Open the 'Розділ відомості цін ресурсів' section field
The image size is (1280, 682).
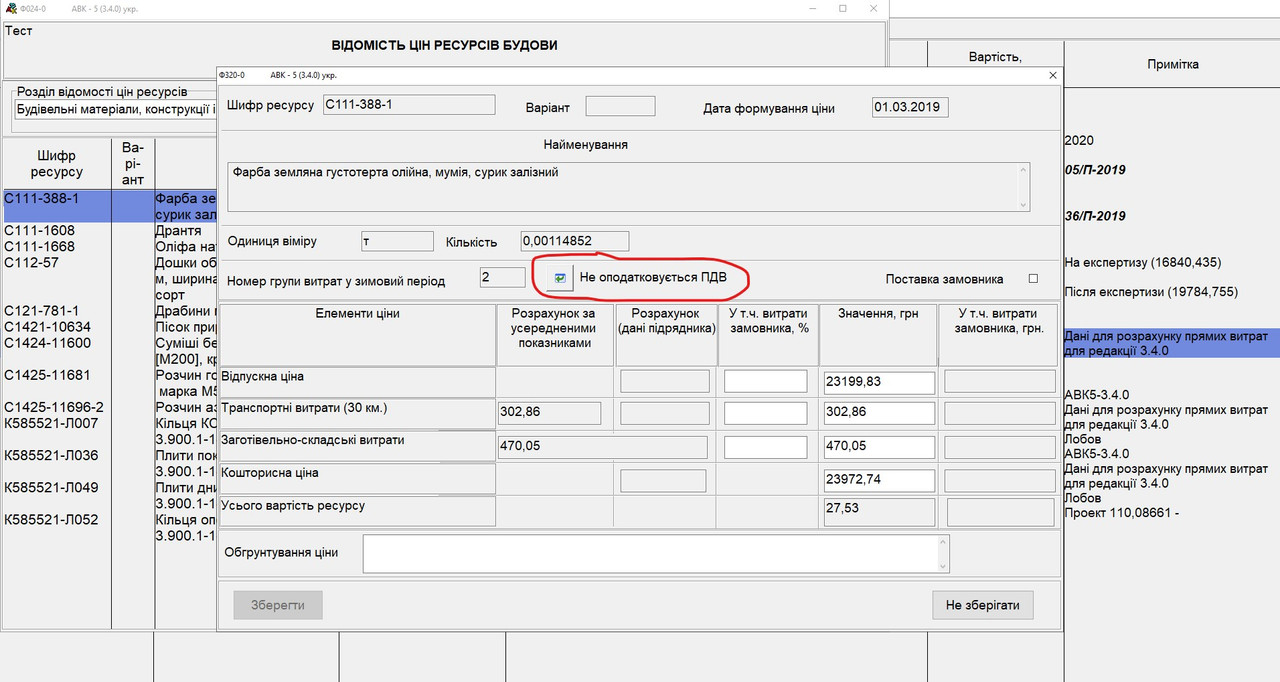click(115, 109)
